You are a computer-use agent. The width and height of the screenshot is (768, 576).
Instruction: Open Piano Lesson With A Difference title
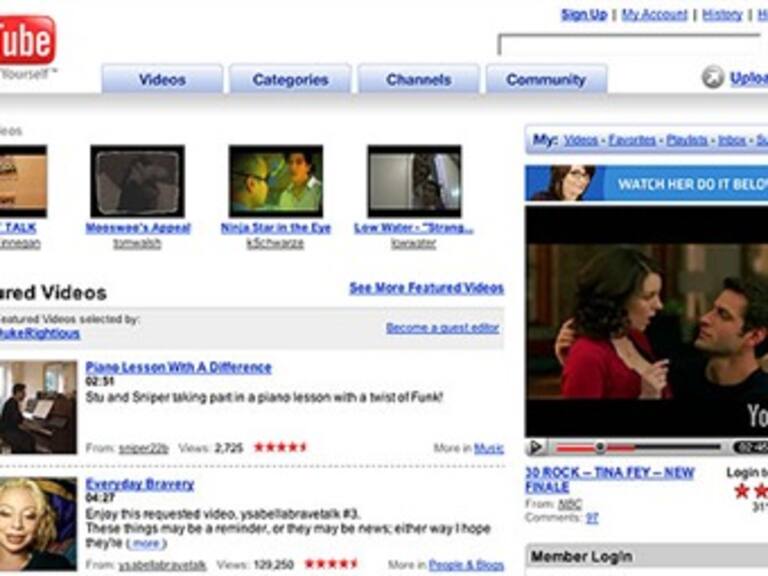coord(178,367)
